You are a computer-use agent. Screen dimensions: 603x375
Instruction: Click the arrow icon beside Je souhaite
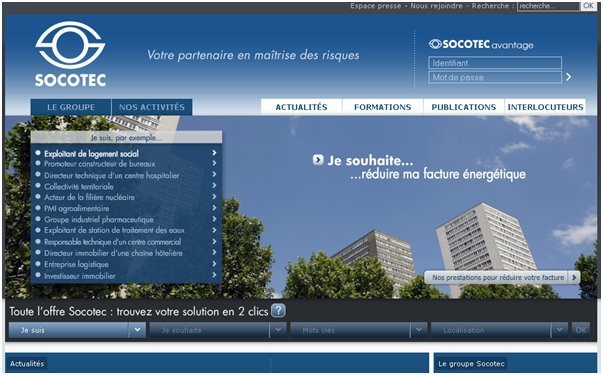point(318,160)
